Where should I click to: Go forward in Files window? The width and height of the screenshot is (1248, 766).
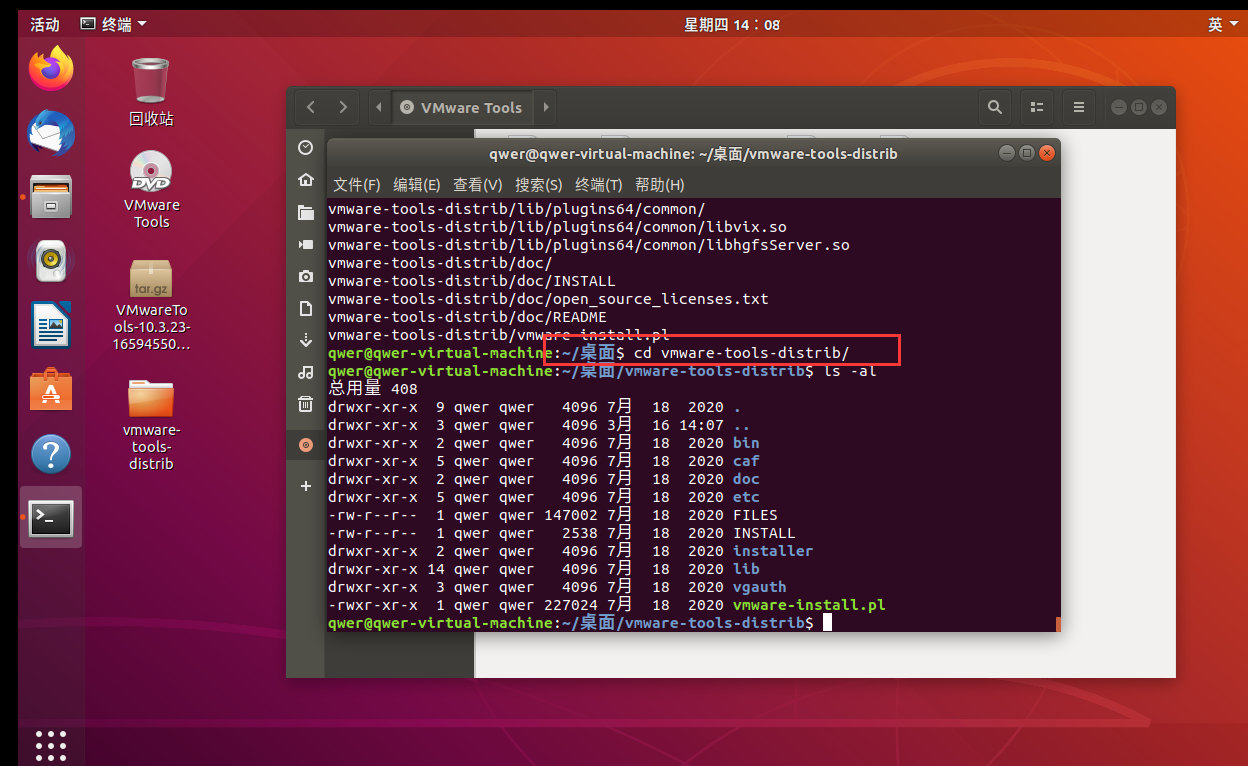click(x=343, y=107)
